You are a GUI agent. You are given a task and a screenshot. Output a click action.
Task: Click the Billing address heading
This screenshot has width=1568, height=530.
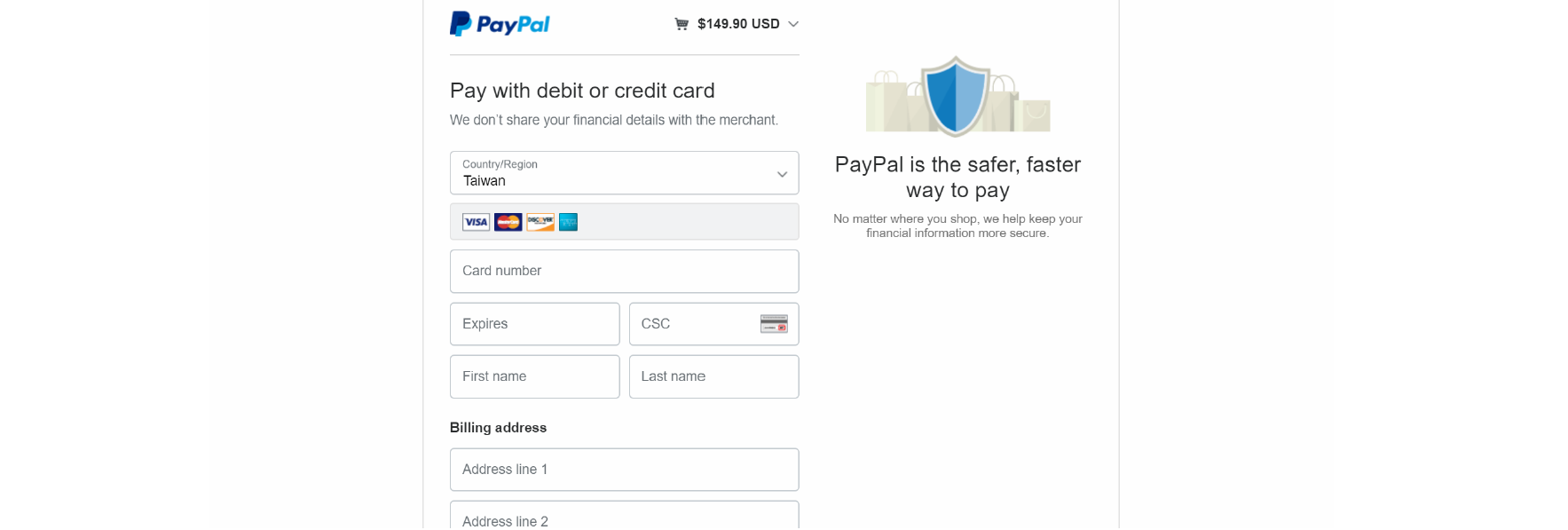pyautogui.click(x=498, y=428)
